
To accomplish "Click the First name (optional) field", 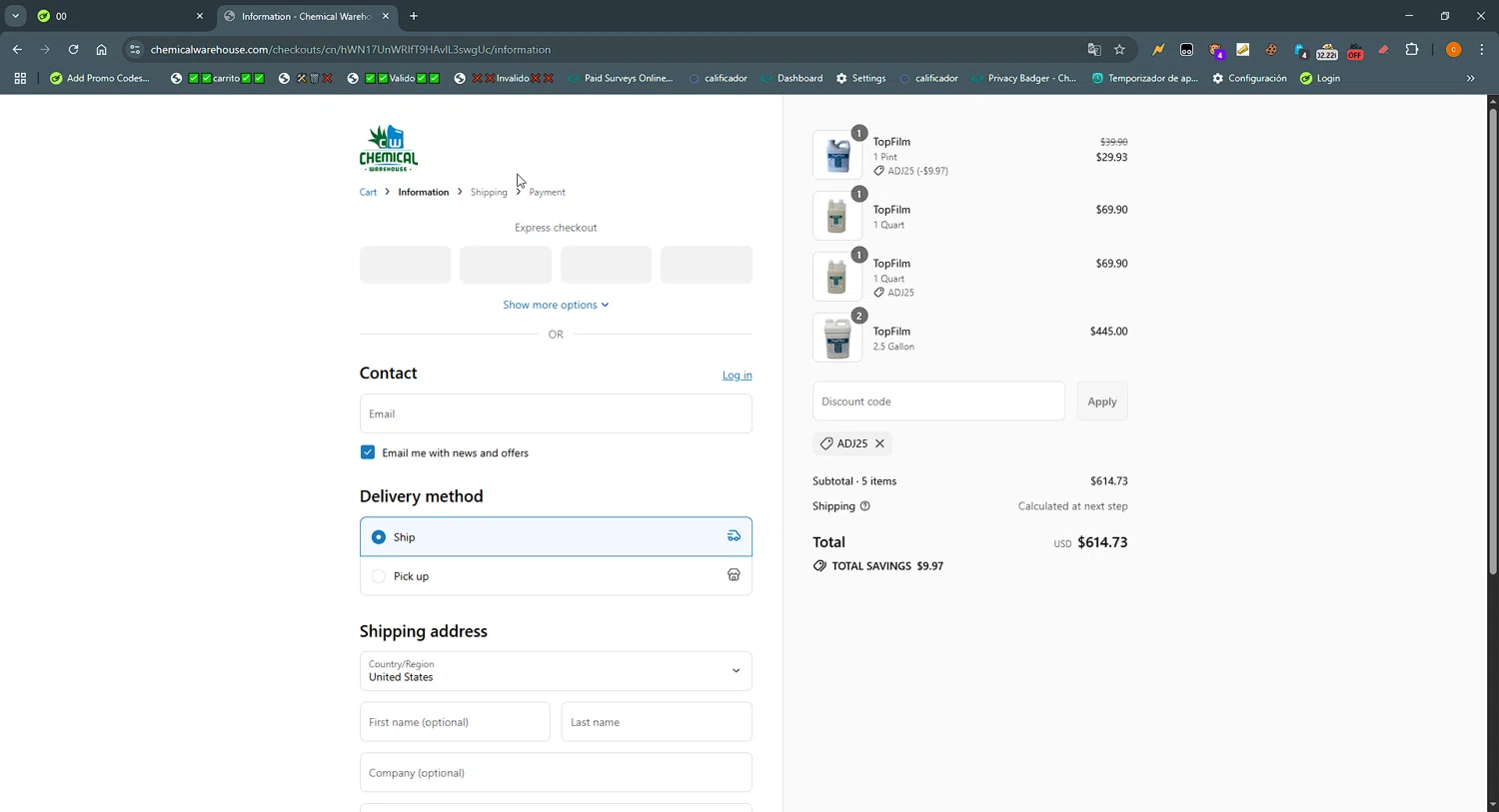I will click(x=455, y=722).
